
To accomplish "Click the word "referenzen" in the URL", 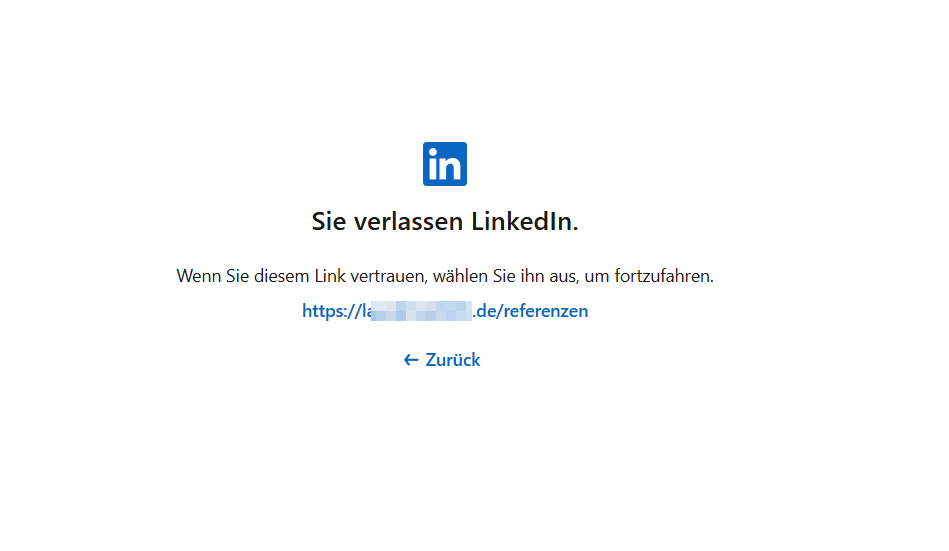I will [x=546, y=311].
